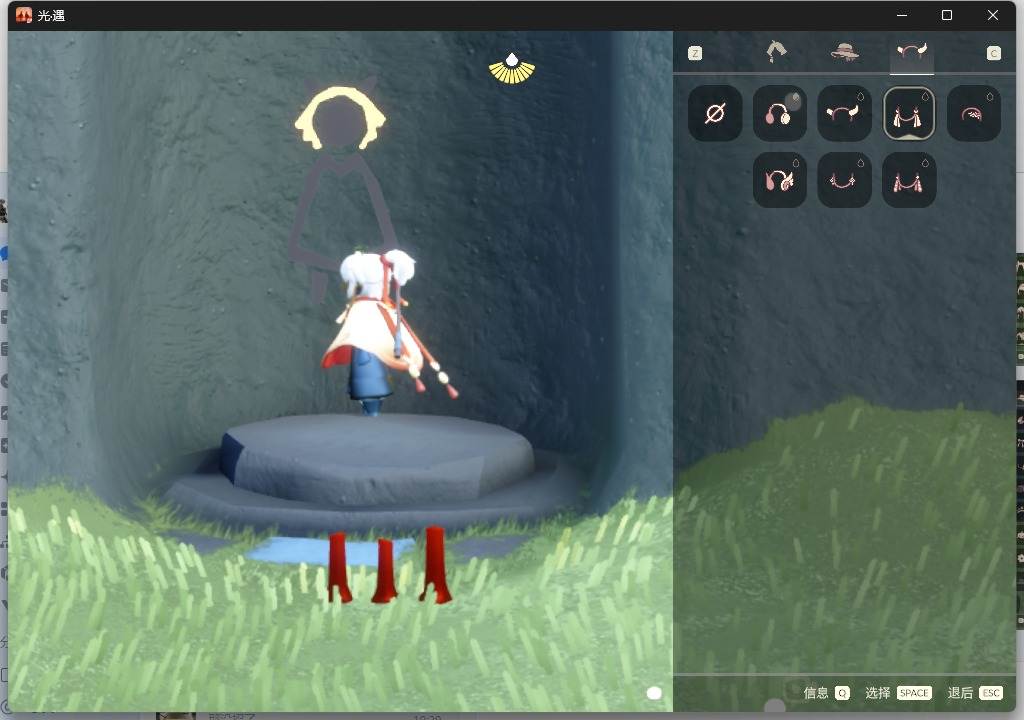Click the 选择 select button
The height and width of the screenshot is (720, 1024).
click(878, 693)
